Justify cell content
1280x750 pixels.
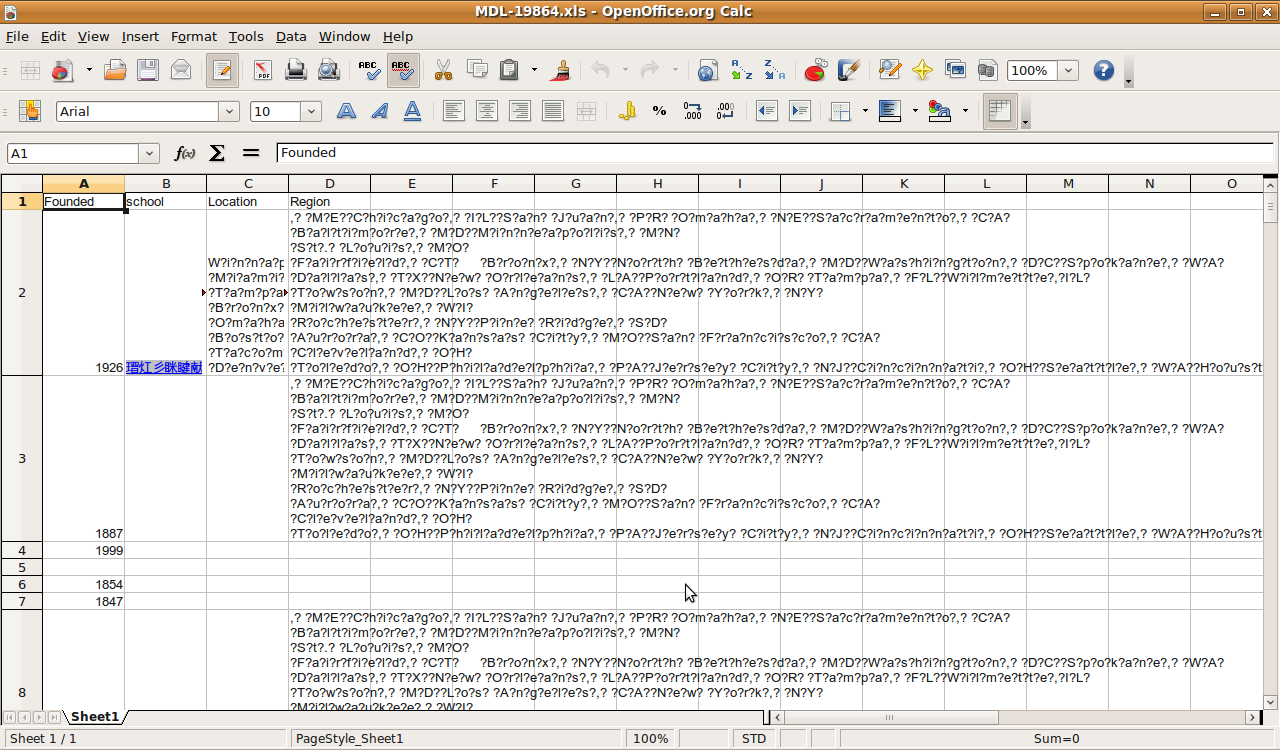pyautogui.click(x=553, y=111)
